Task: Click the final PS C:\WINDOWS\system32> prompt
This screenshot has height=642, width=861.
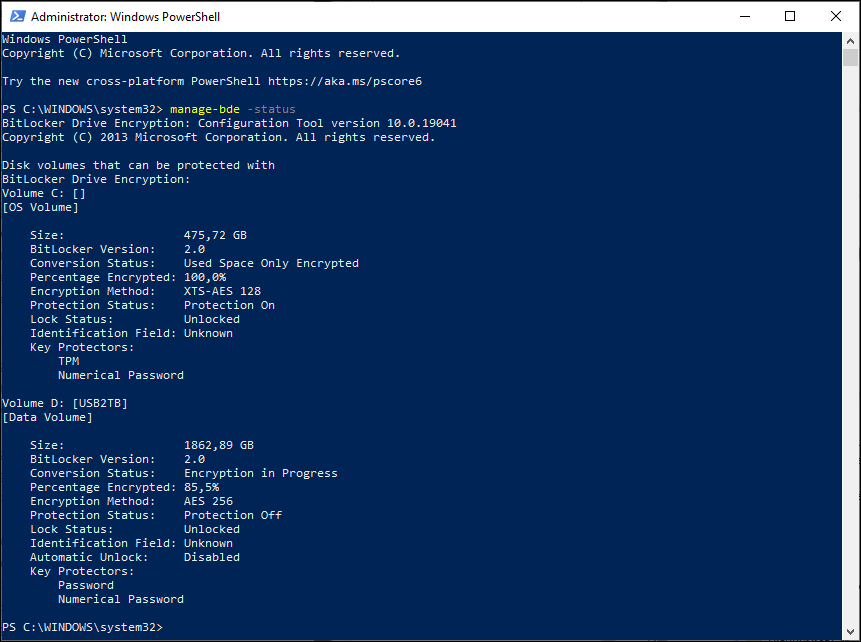Action: tap(83, 627)
